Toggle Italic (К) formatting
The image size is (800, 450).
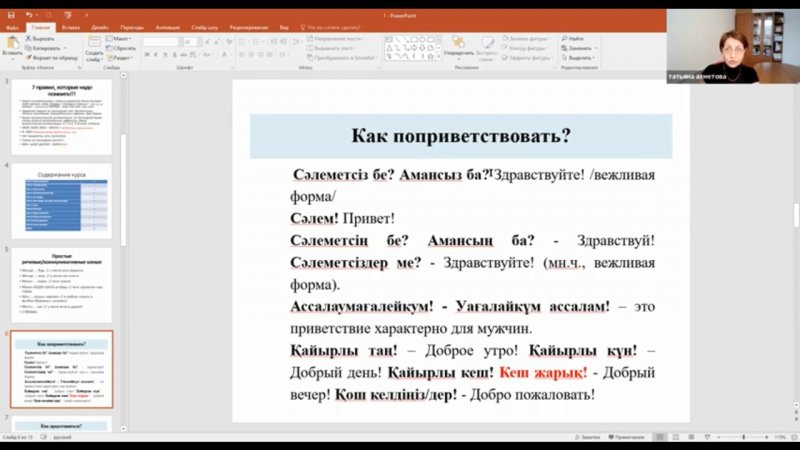click(x=156, y=55)
